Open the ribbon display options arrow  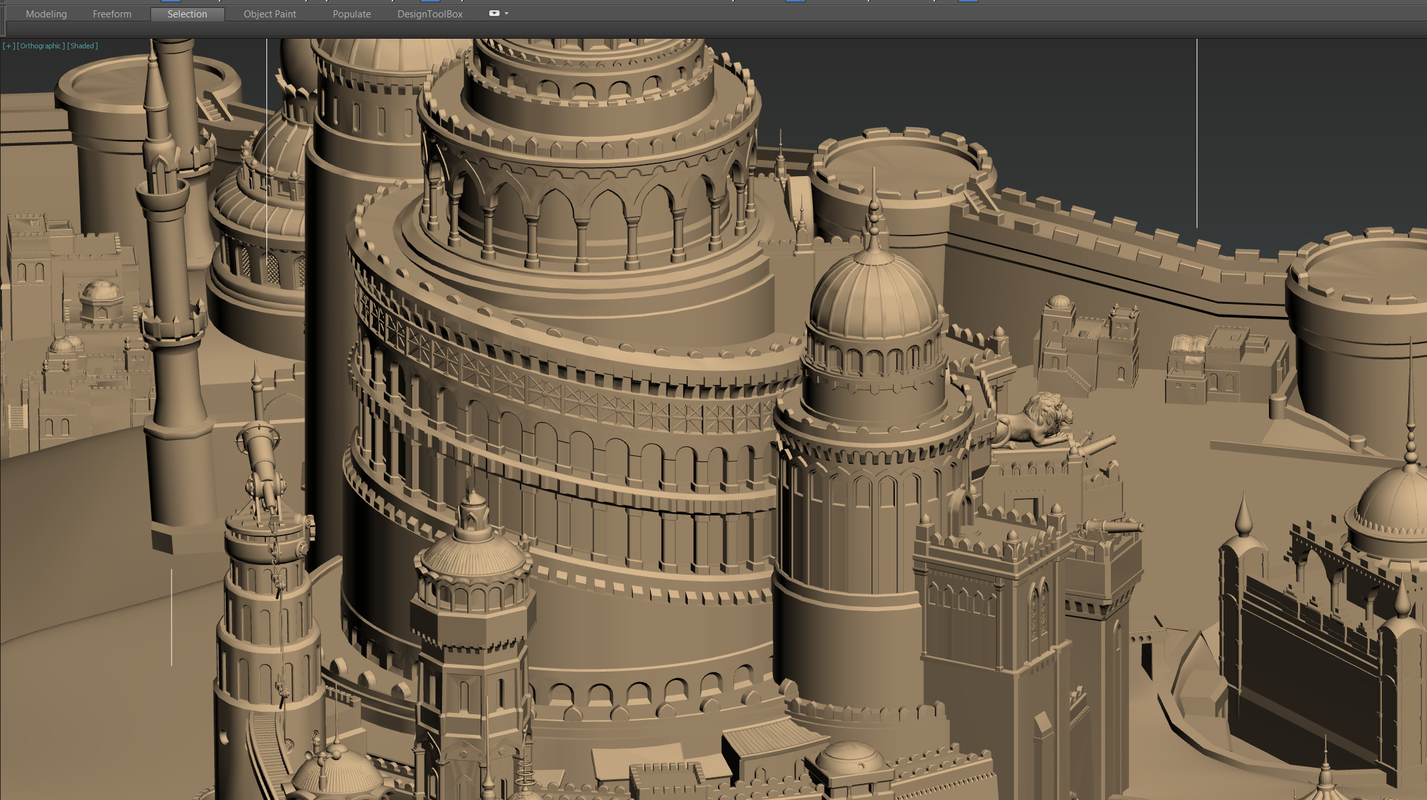click(x=507, y=13)
